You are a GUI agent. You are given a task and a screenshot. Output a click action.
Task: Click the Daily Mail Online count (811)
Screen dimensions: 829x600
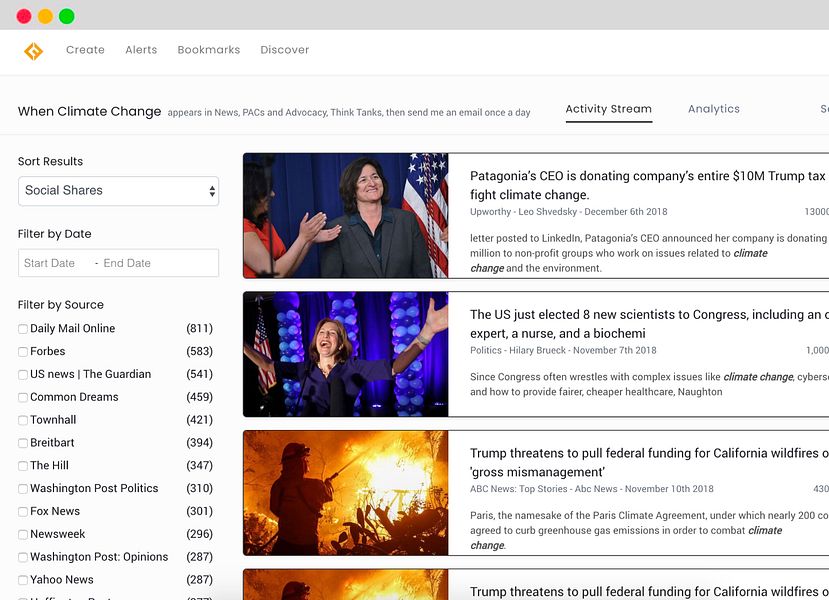click(x=199, y=328)
